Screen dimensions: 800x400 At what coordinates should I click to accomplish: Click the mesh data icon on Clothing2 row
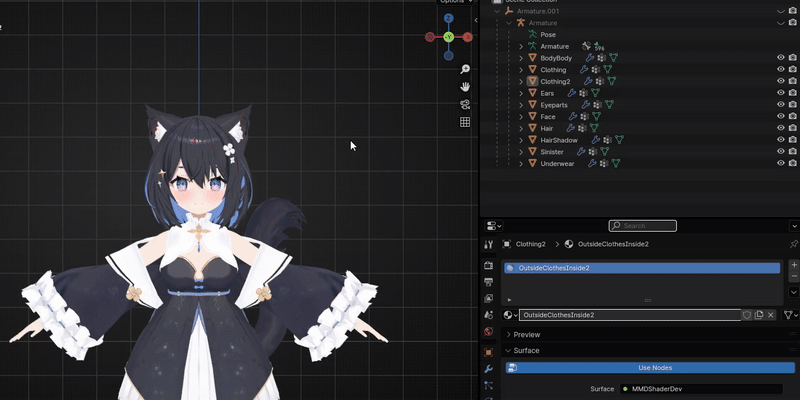611,81
